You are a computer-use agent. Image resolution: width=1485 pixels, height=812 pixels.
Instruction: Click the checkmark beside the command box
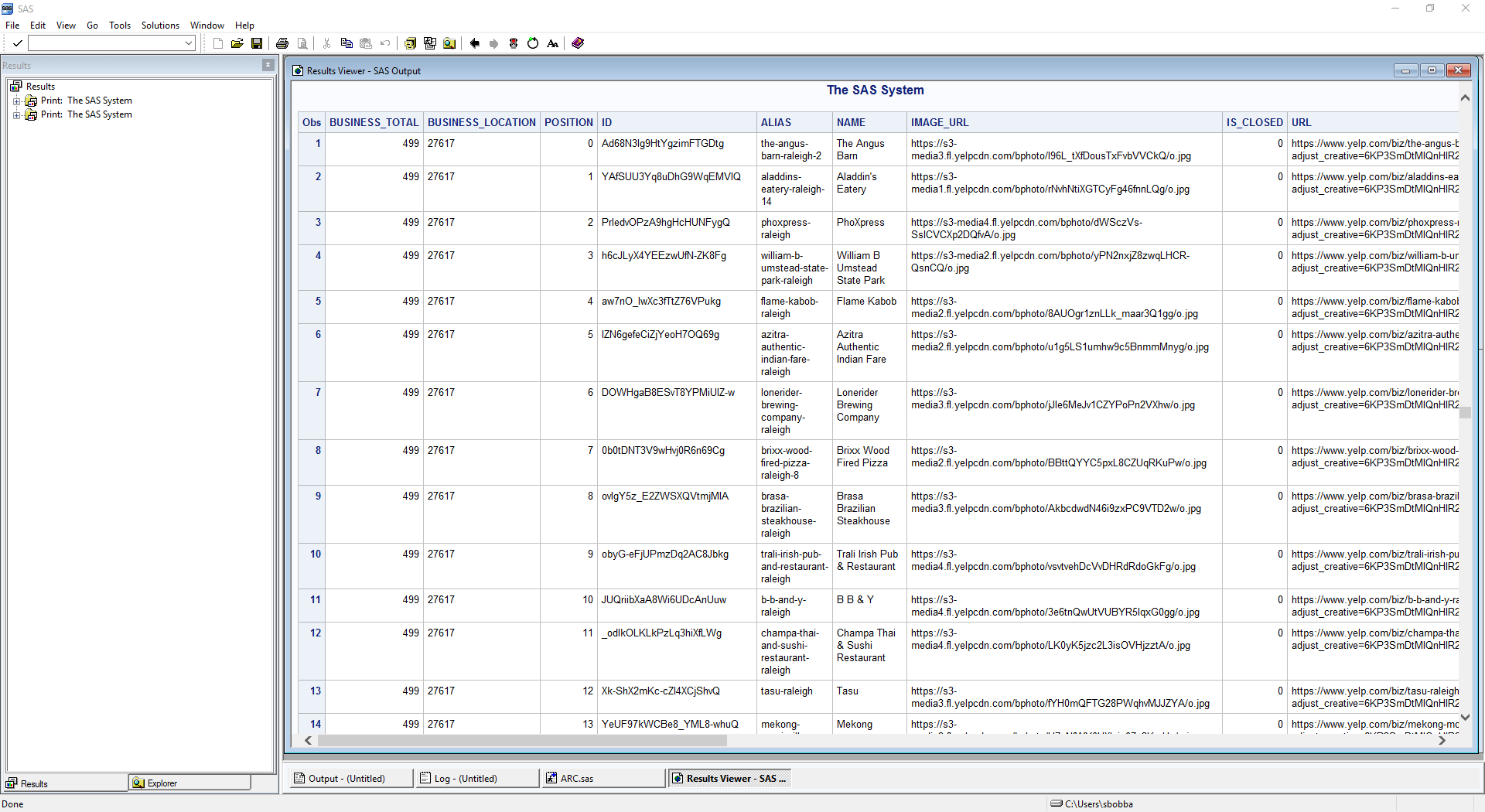point(17,43)
